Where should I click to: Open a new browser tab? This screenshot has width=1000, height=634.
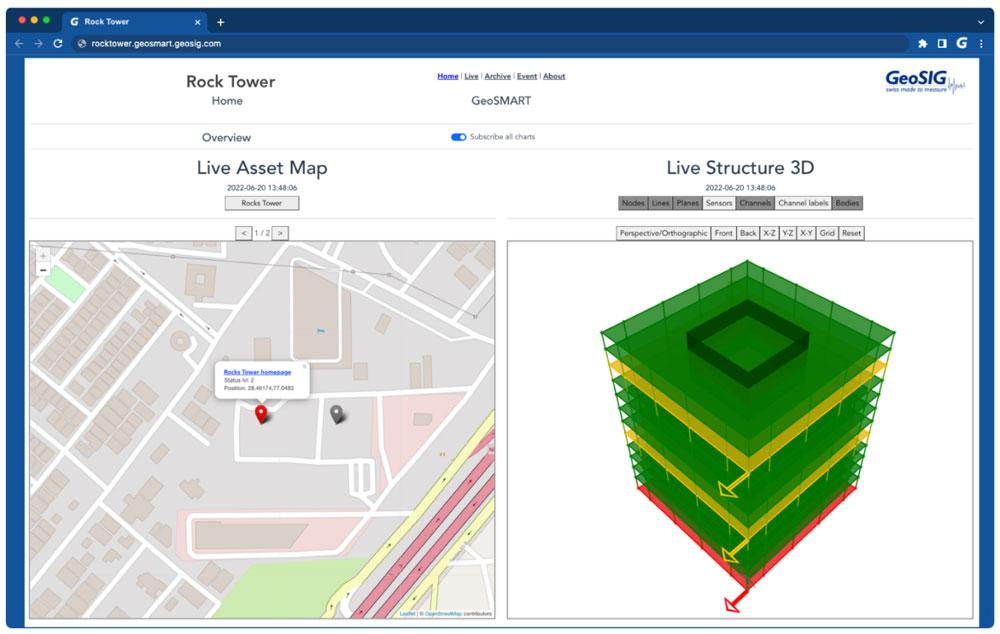[221, 22]
